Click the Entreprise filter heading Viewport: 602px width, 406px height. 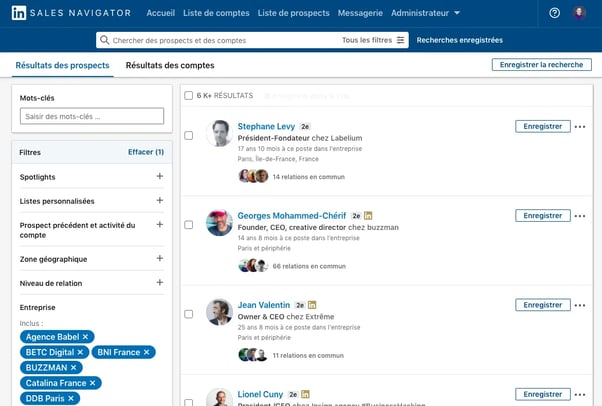(38, 307)
